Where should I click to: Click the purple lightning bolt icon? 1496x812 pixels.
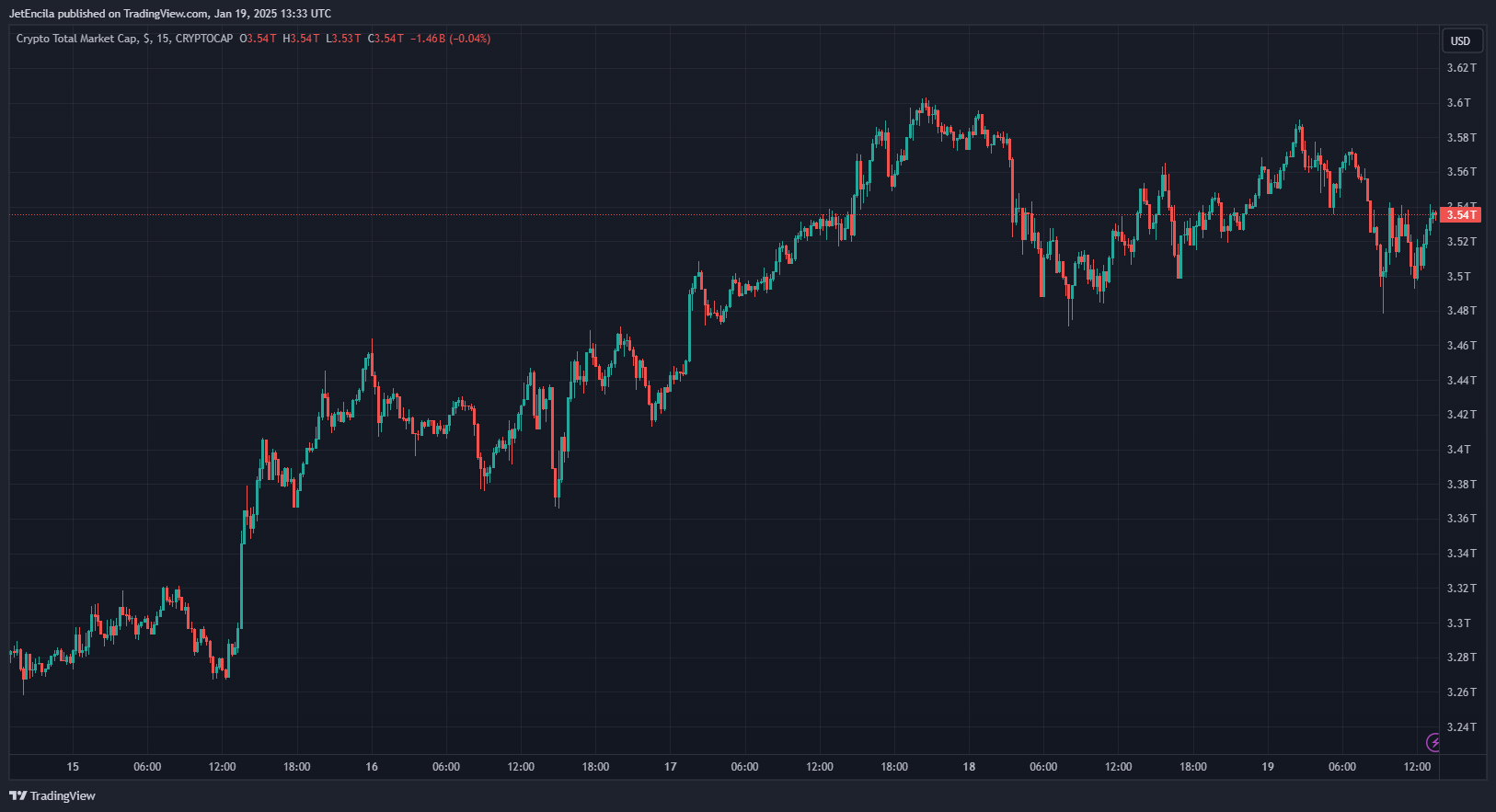pos(1433,742)
